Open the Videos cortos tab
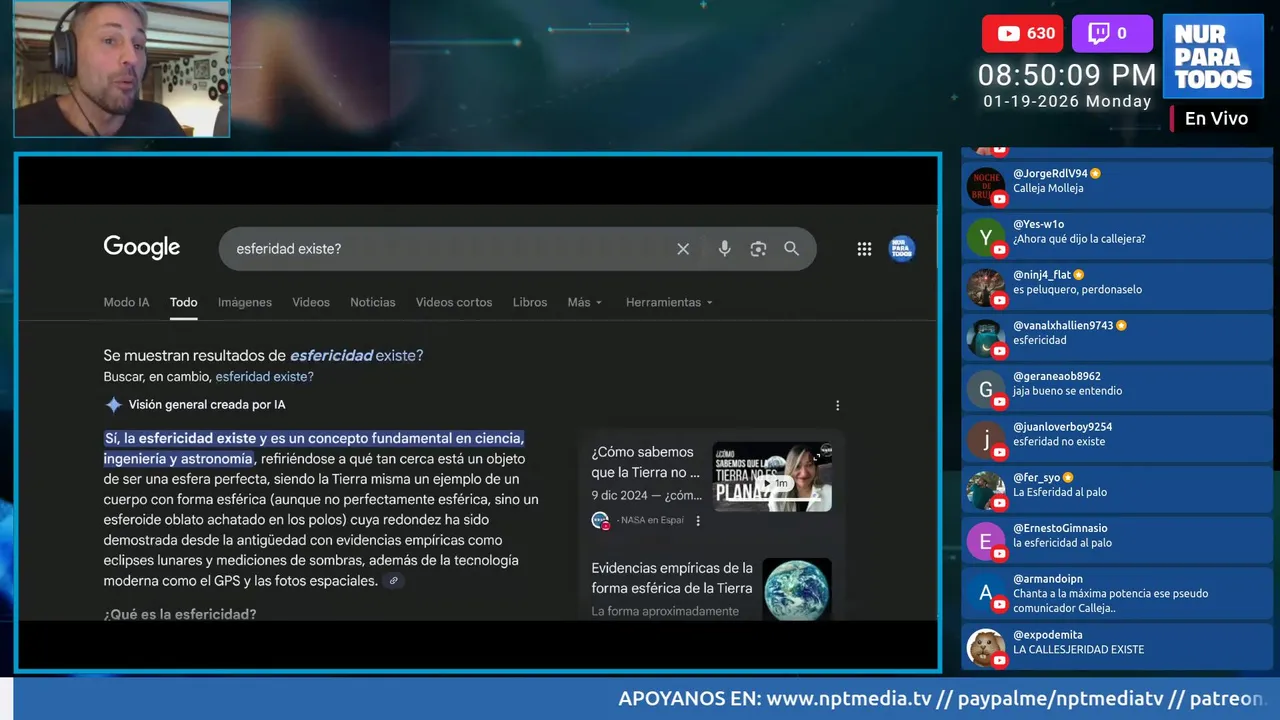The height and width of the screenshot is (720, 1280). 454,302
